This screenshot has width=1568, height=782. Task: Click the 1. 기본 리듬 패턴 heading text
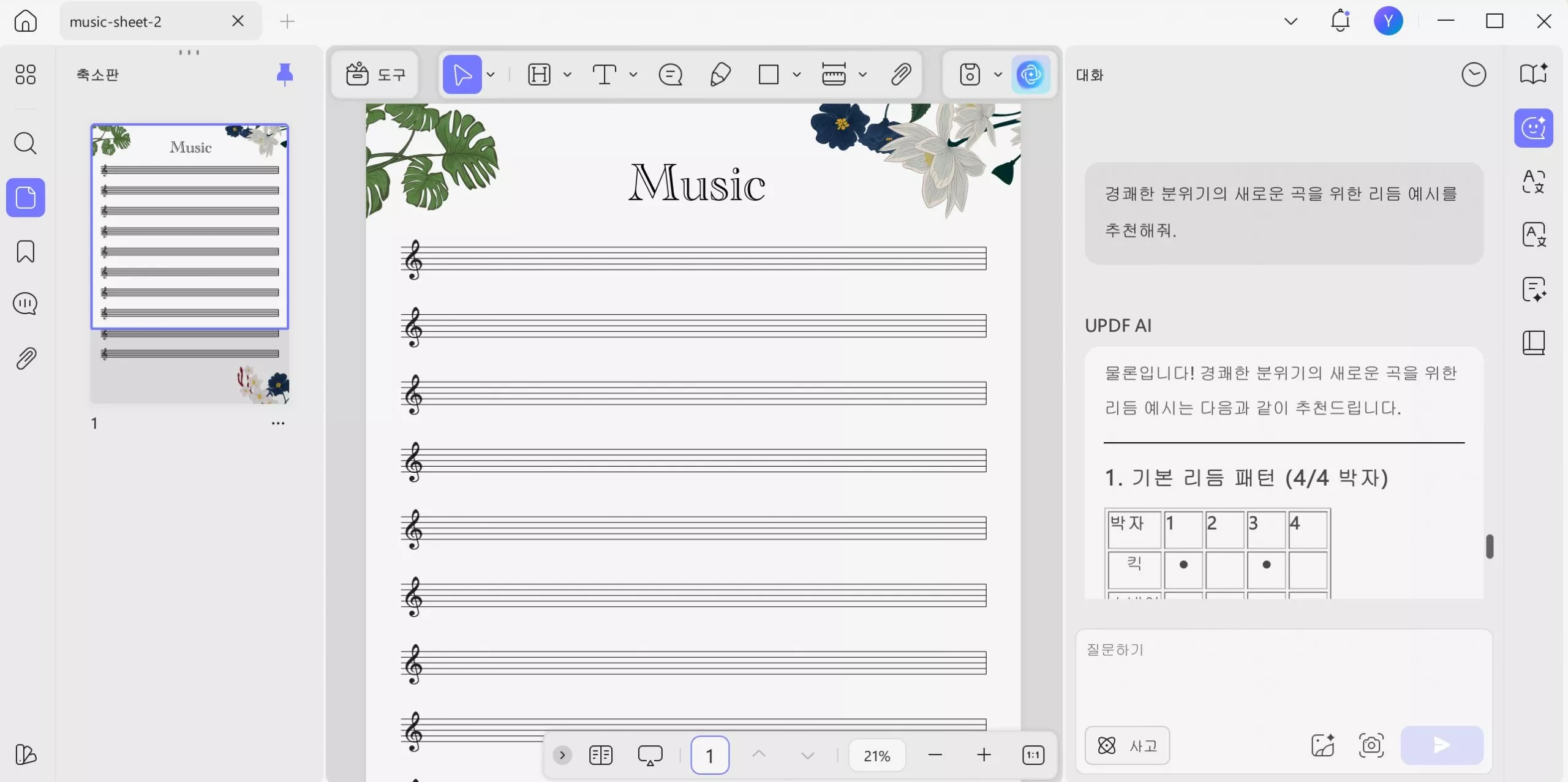coord(1246,478)
